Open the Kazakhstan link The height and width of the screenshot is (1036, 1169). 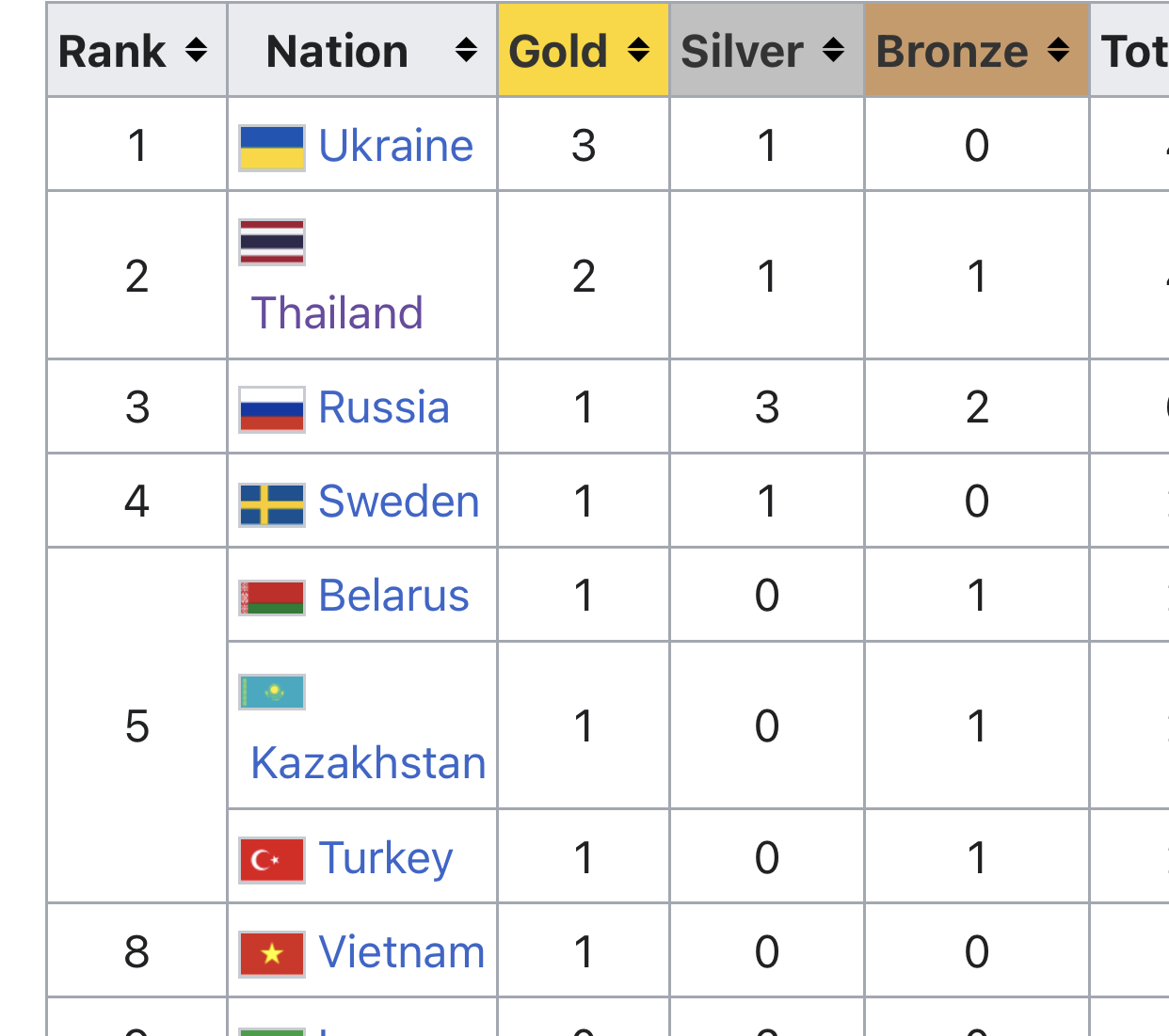368,762
